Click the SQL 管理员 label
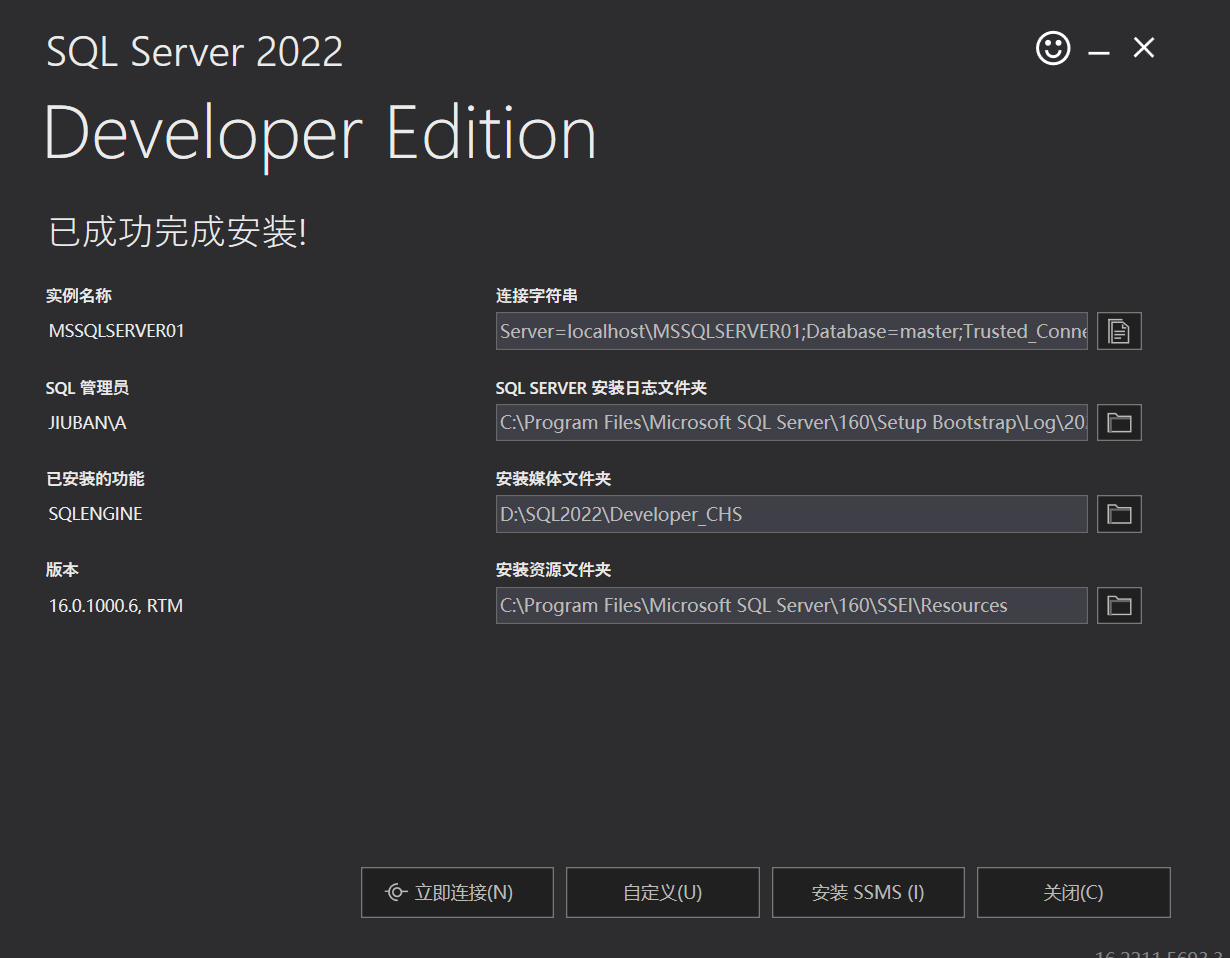This screenshot has width=1230, height=958. pos(87,388)
